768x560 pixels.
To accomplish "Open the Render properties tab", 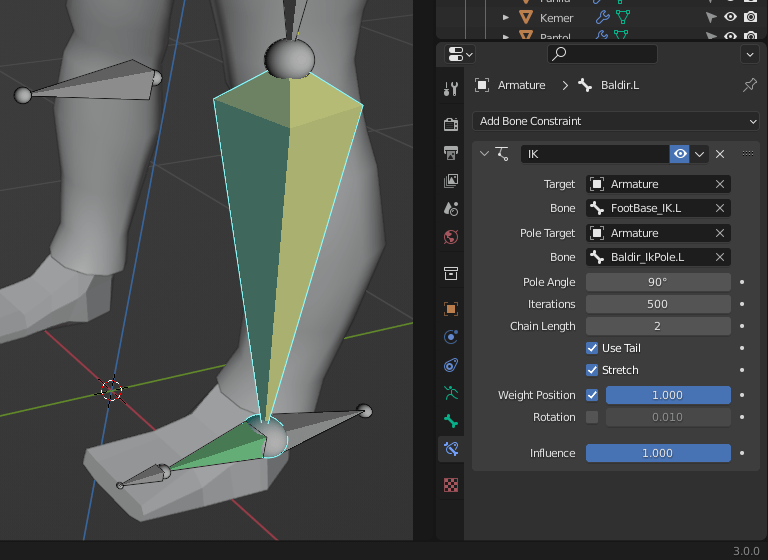I will [x=451, y=124].
